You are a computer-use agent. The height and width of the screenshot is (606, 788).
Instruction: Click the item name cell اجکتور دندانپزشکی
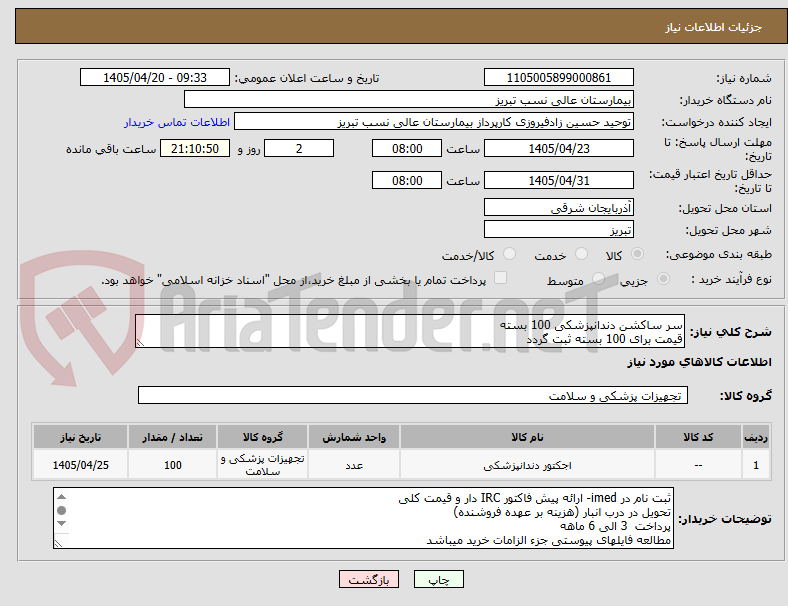coord(527,465)
